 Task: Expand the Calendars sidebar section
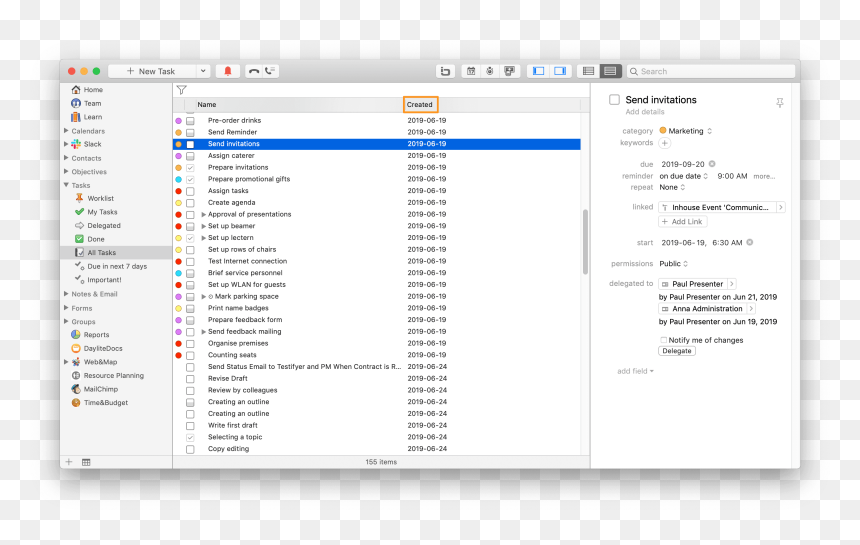(66, 130)
